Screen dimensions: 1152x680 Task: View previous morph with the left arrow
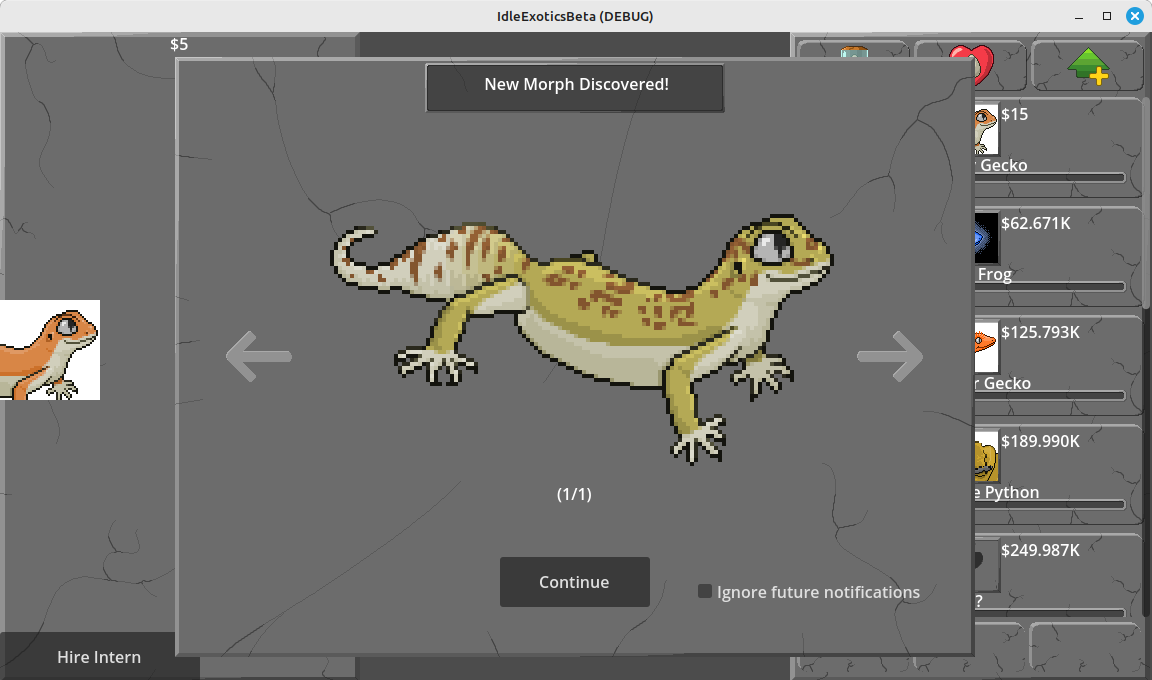click(259, 356)
